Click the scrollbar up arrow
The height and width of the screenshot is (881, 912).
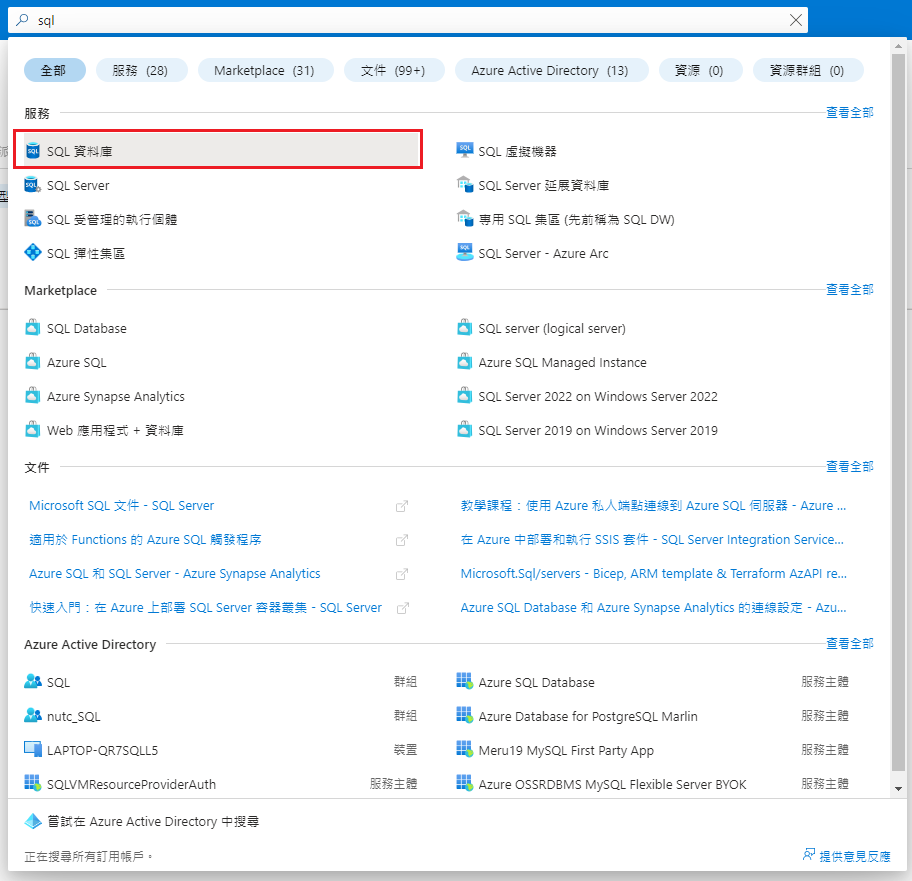(x=899, y=45)
